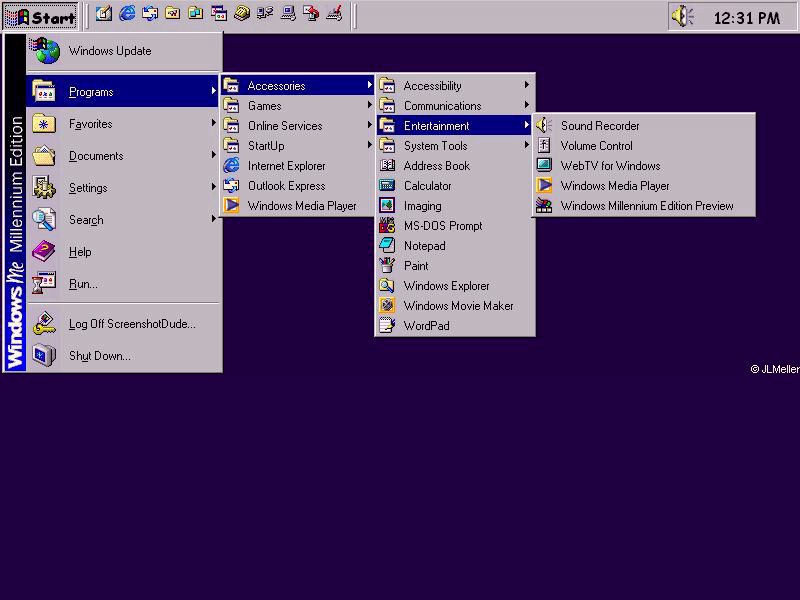
Task: Click the red arrow icon in Quick Launch
Action: [311, 14]
